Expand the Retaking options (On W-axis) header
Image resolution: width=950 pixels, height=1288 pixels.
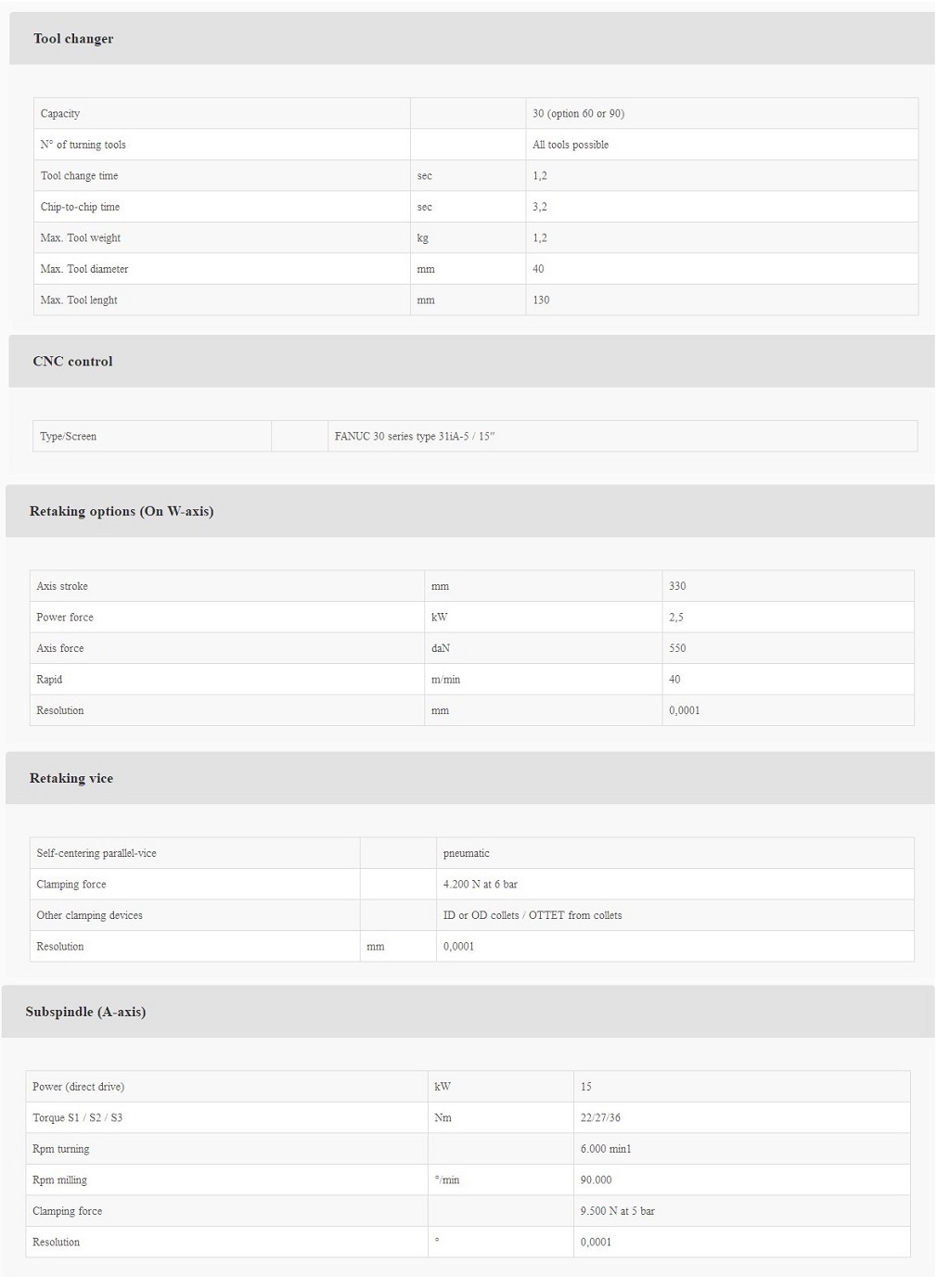(x=122, y=512)
